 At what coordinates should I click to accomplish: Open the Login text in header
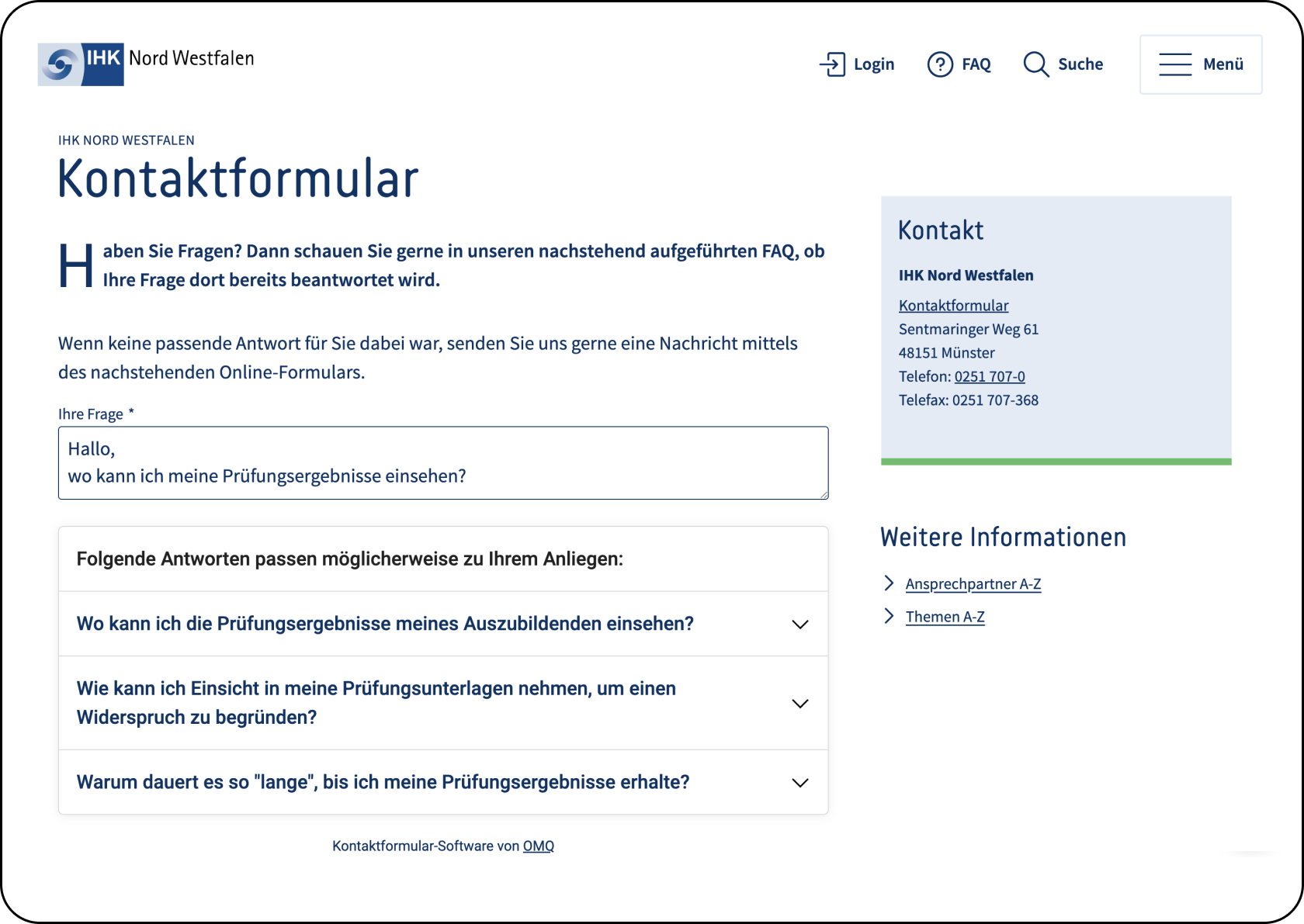coord(874,64)
